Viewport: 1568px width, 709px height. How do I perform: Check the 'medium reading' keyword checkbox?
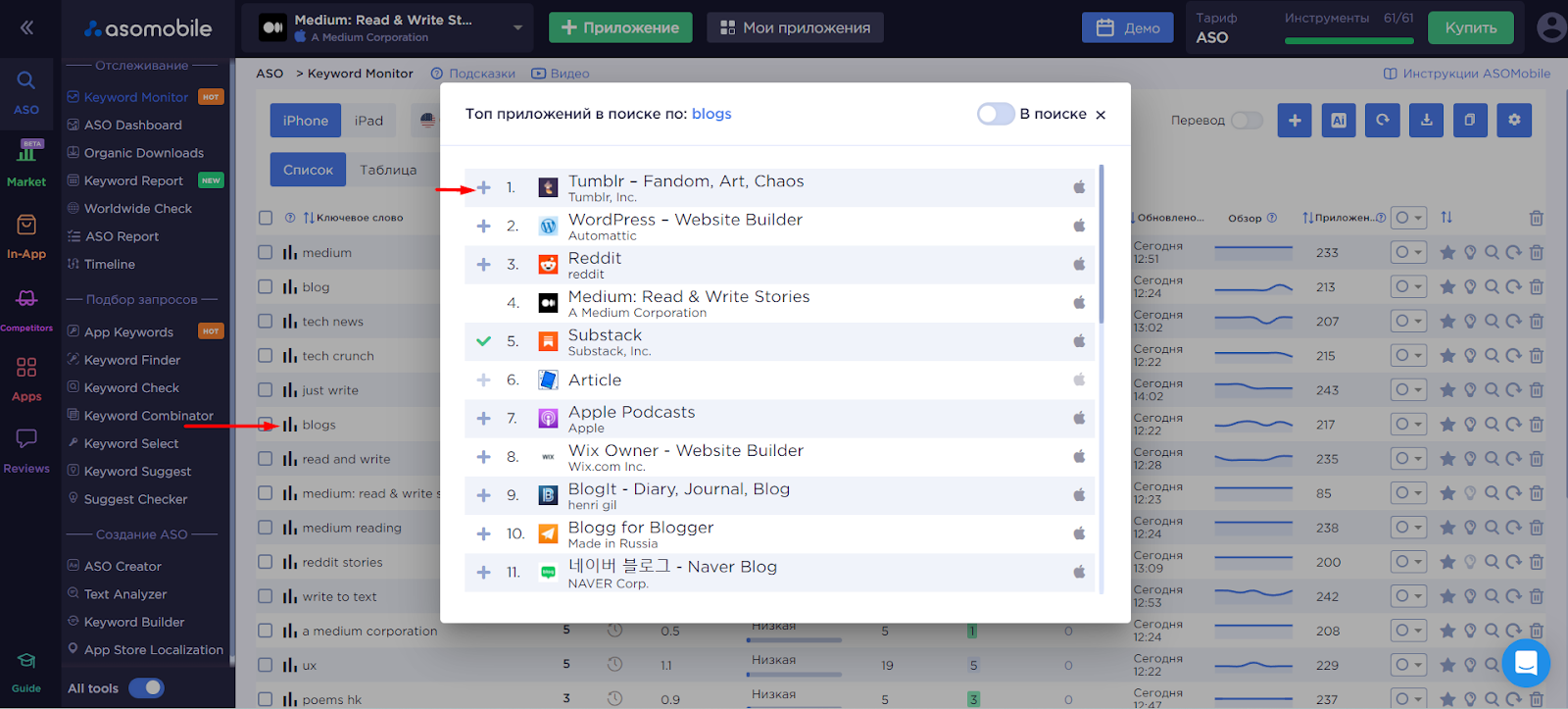coord(266,527)
